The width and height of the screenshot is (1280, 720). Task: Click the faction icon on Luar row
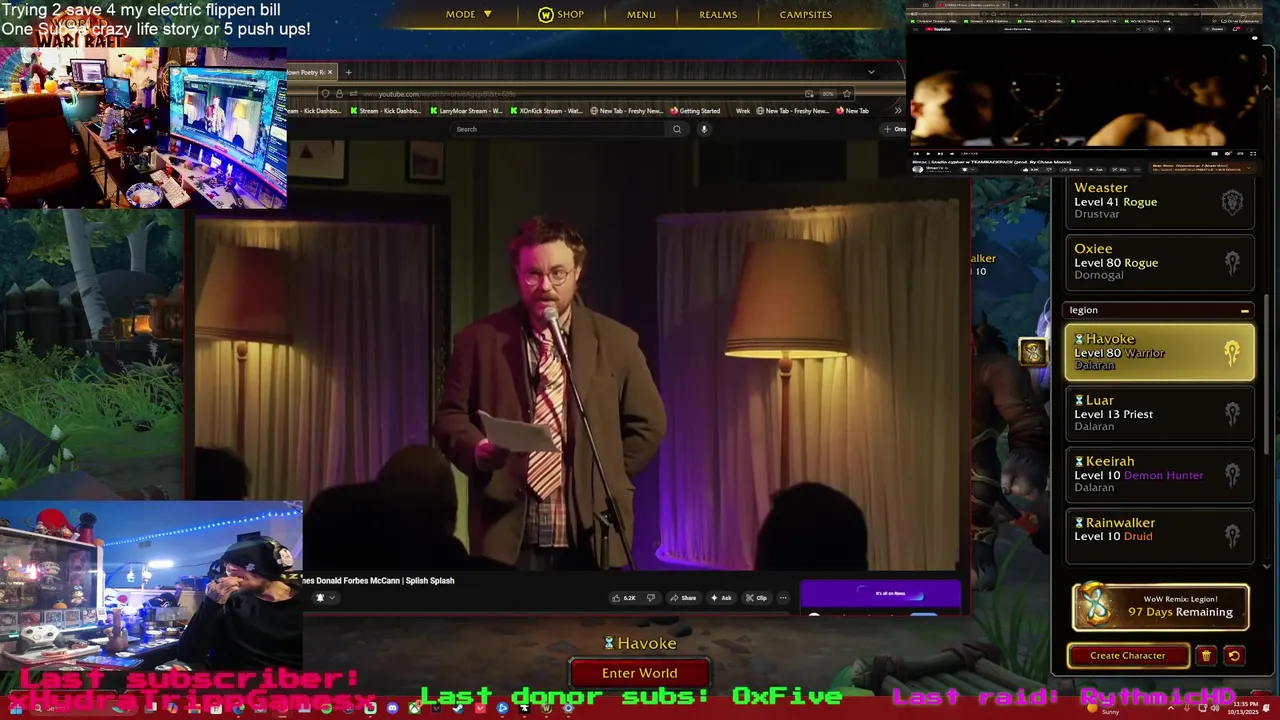pos(1232,413)
